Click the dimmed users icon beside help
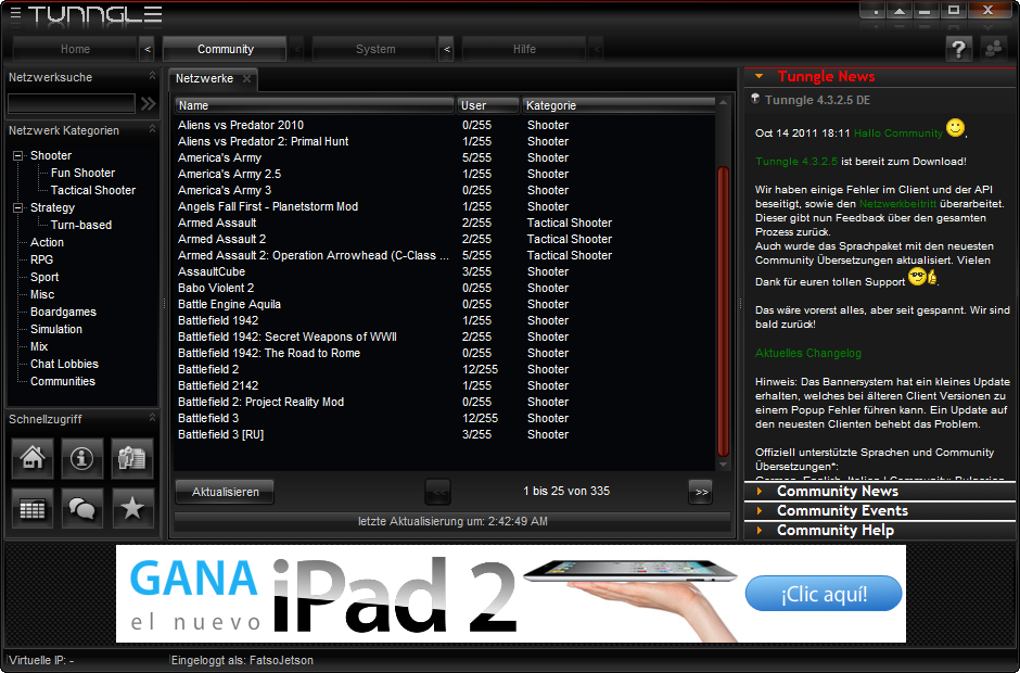The image size is (1020, 673). [993, 49]
